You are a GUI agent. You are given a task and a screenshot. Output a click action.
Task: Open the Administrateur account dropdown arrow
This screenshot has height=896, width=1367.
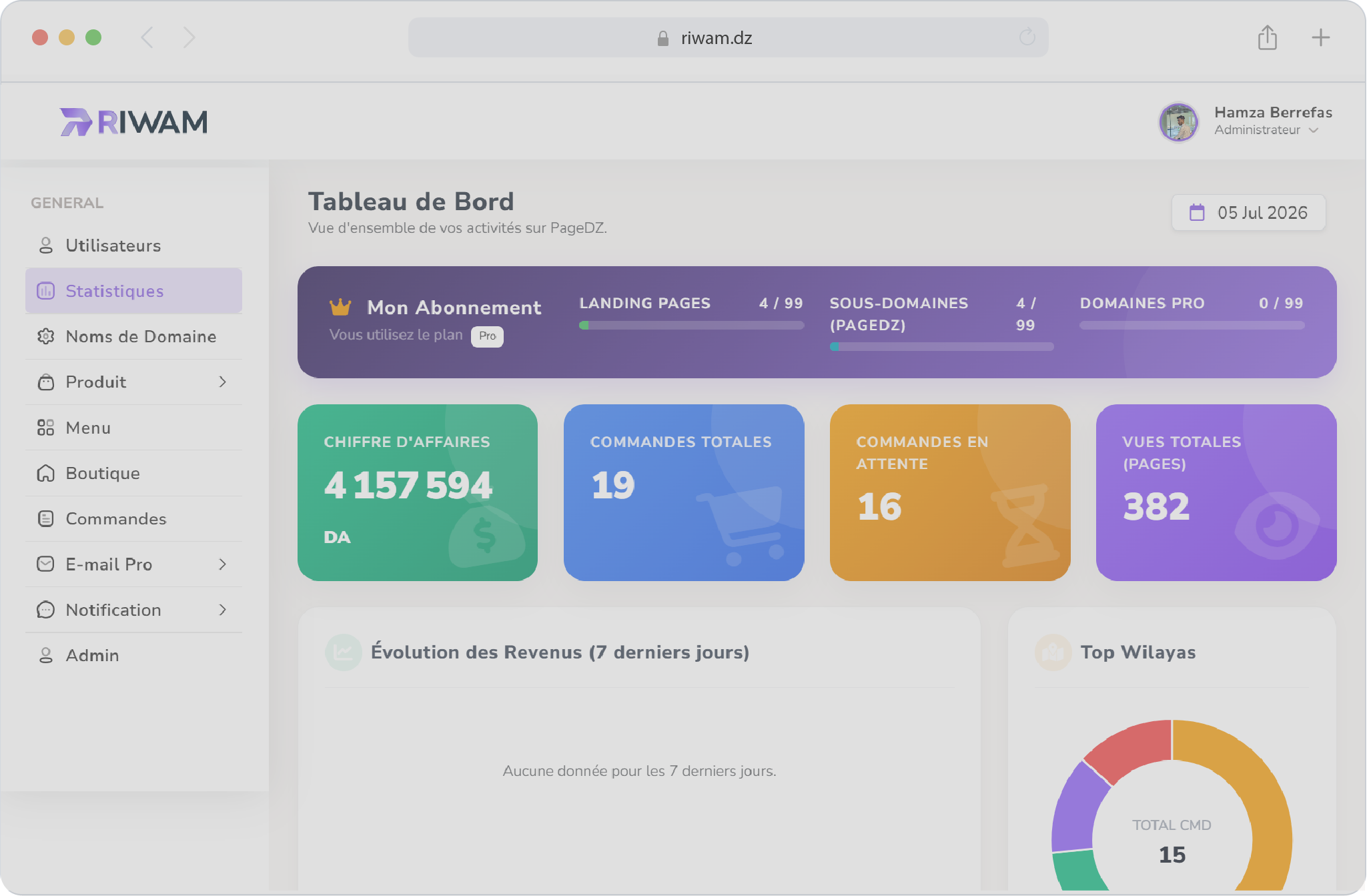1314,130
